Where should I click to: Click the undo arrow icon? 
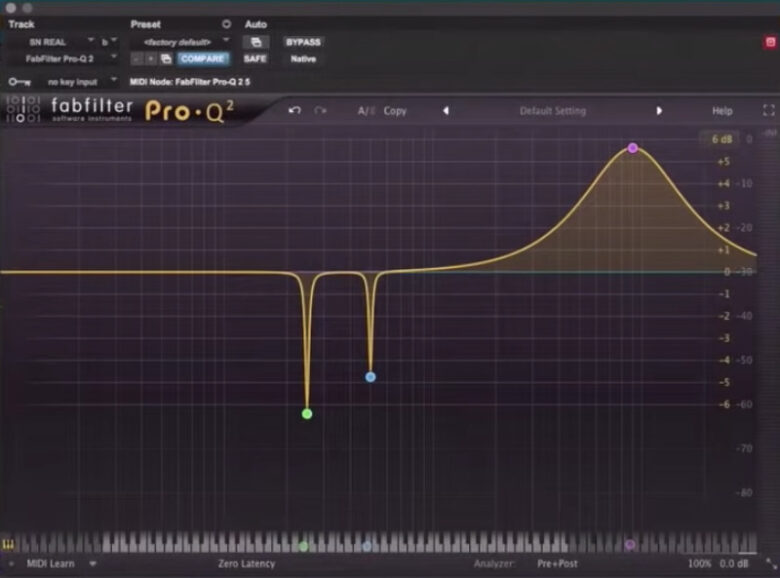294,110
